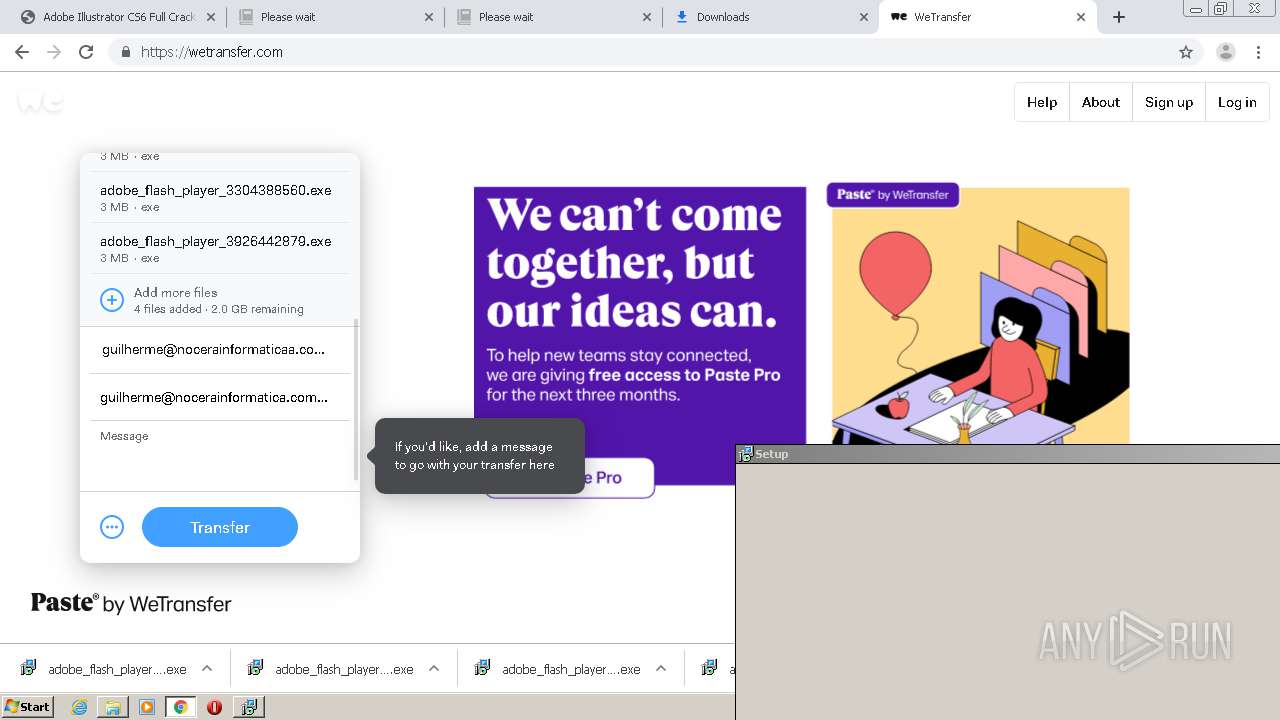
Task: Switch to the second Please wait tab
Action: point(553,17)
